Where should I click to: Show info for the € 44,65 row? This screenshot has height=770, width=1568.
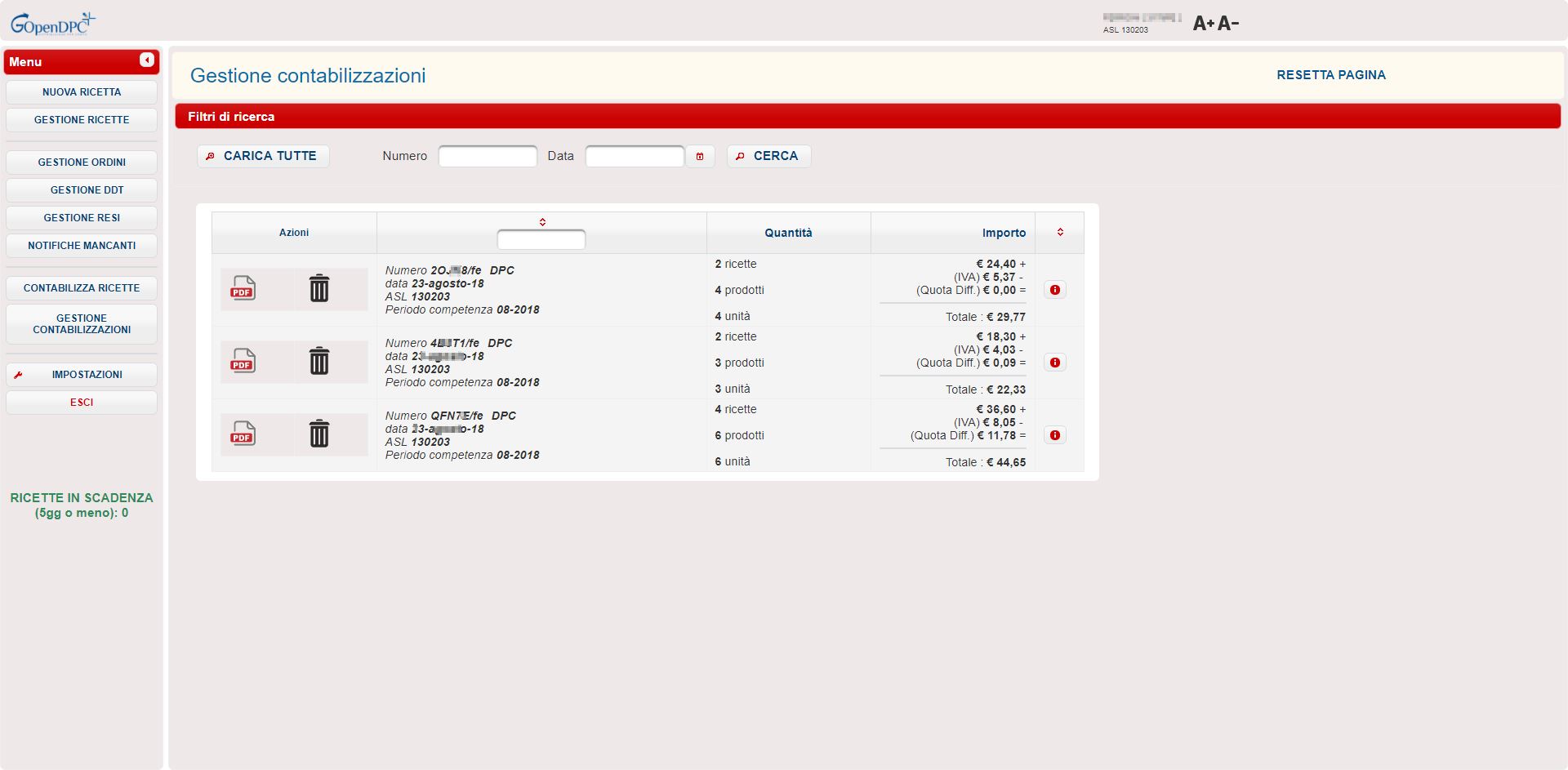[x=1054, y=435]
